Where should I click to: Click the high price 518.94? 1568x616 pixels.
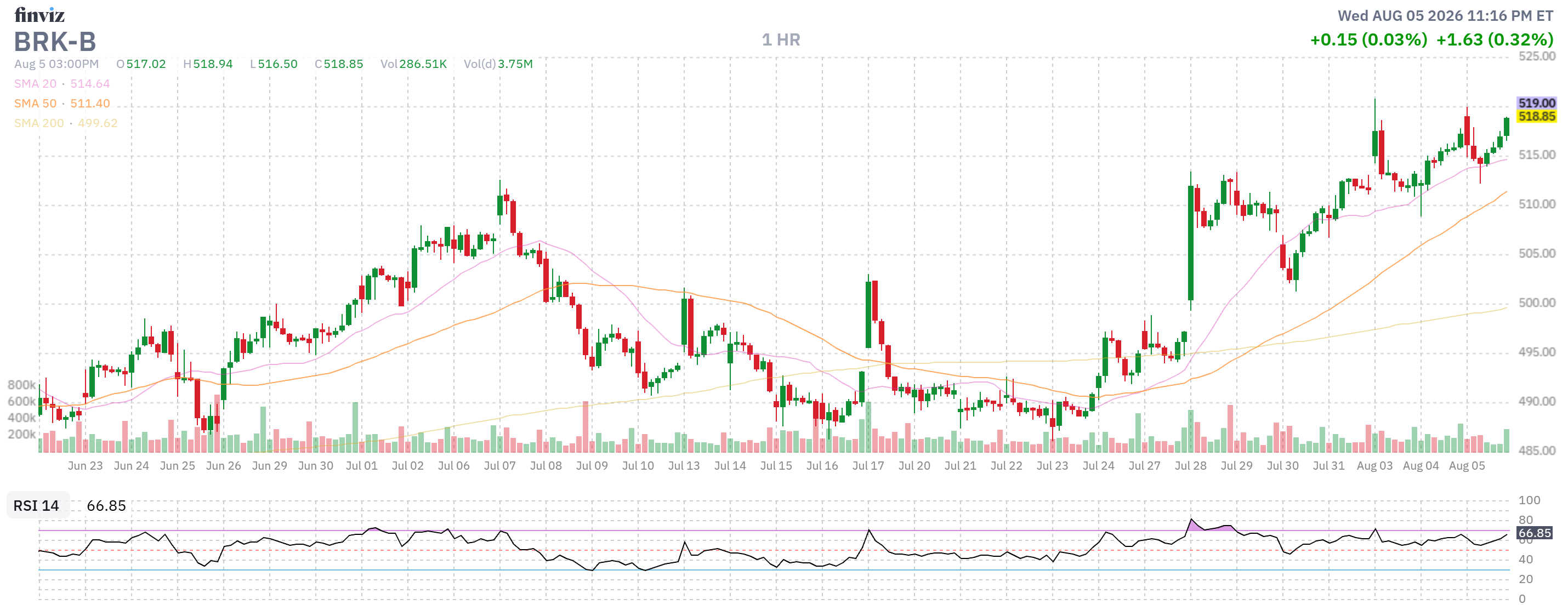[x=213, y=64]
